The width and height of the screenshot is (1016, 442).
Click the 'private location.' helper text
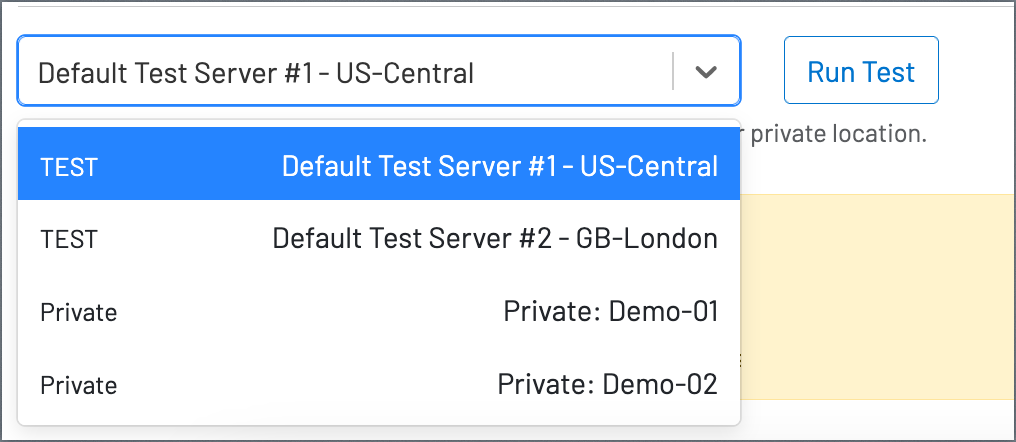coord(838,134)
